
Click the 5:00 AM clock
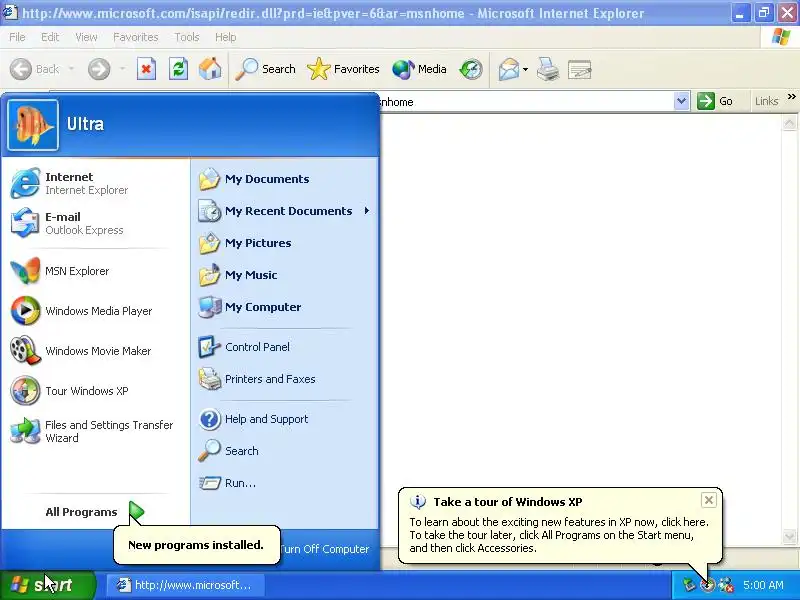pyautogui.click(x=763, y=585)
